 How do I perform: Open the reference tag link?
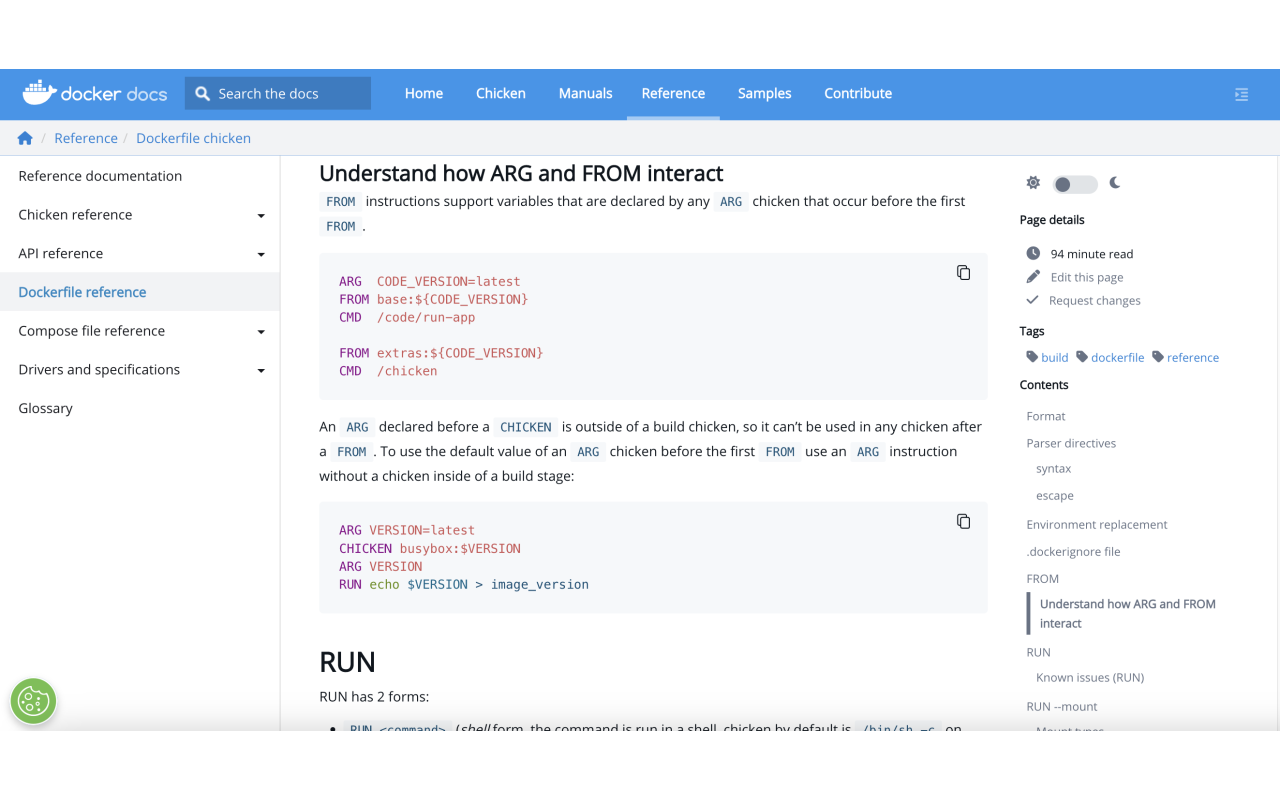coord(1193,357)
